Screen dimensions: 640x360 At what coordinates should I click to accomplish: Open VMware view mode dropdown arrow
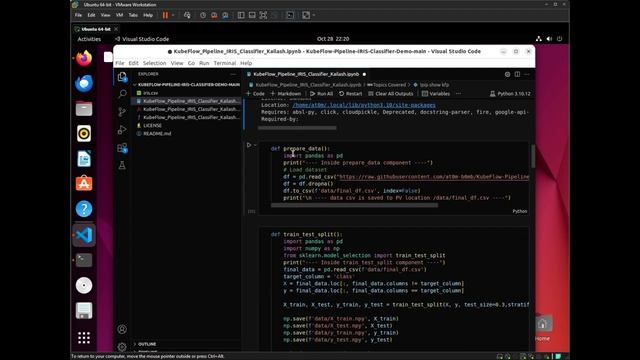[314, 15]
